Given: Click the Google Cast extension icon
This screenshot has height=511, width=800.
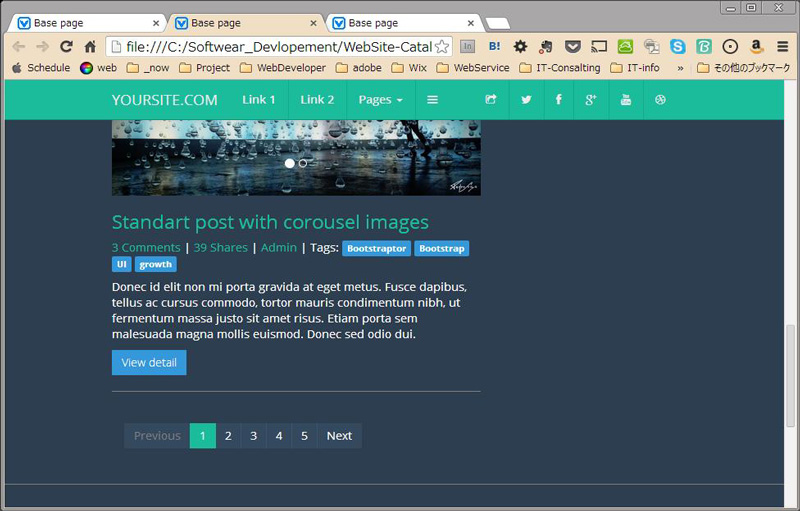Looking at the screenshot, I should (599, 47).
